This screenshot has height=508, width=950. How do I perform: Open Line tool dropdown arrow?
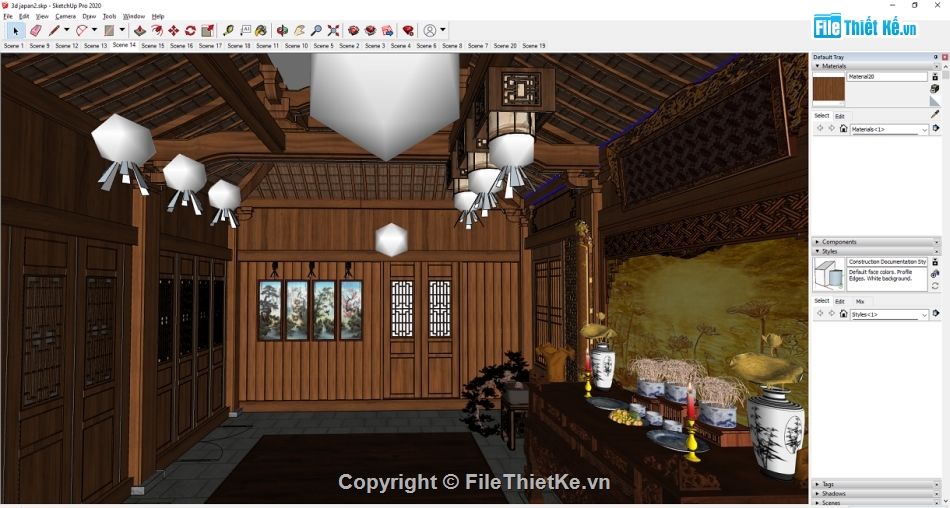[67, 30]
